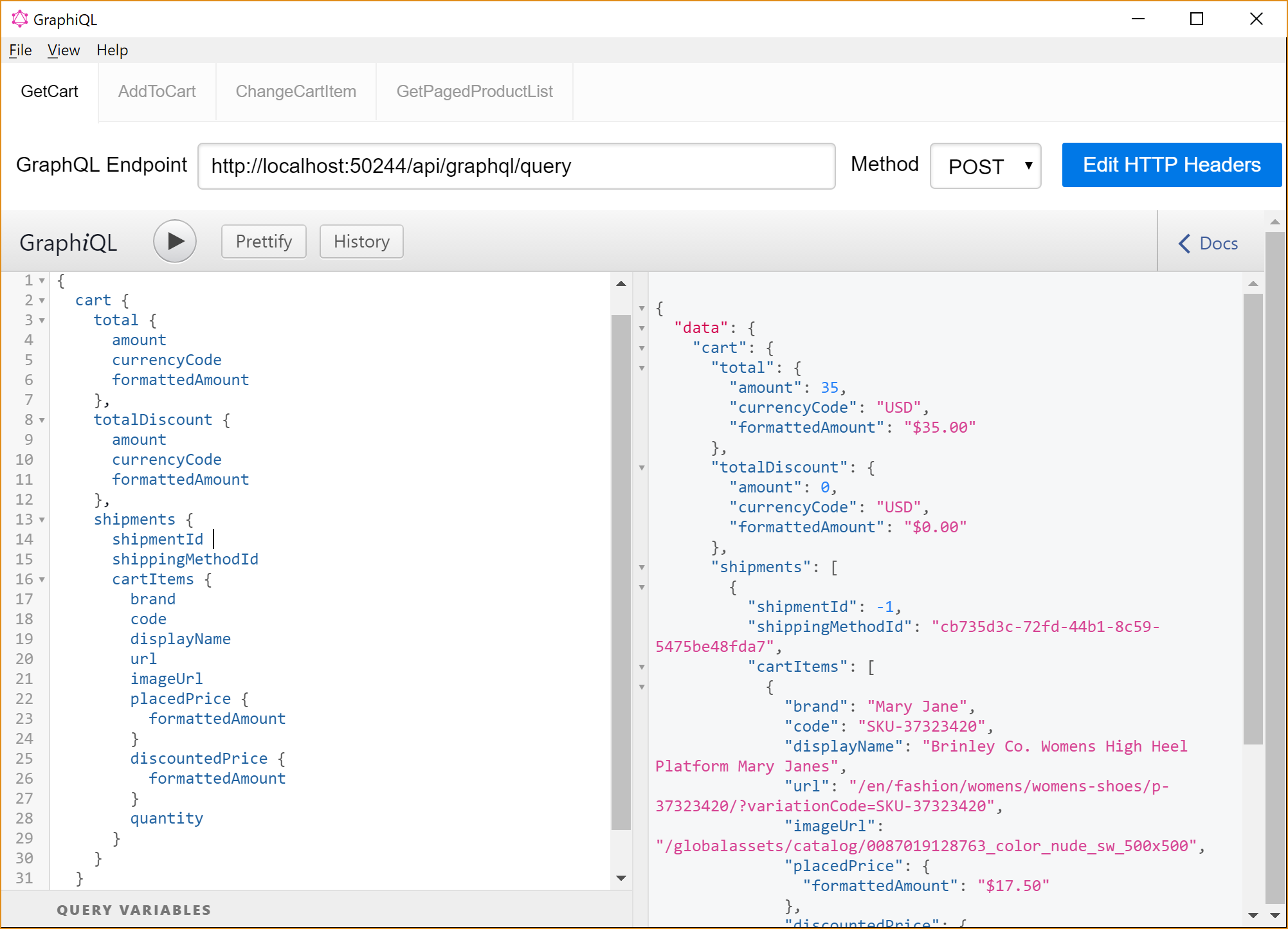Viewport: 1288px width, 929px height.
Task: Collapse totalDiscount block on line 8
Action: (42, 420)
